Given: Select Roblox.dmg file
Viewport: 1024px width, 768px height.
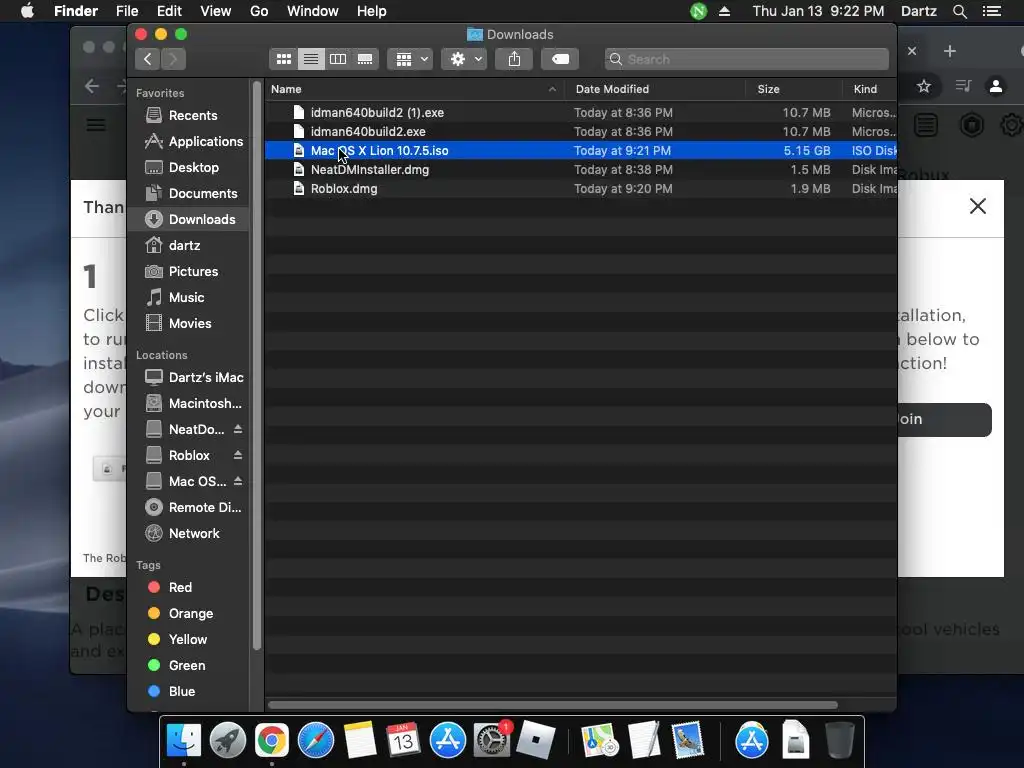Looking at the screenshot, I should [581, 188].
